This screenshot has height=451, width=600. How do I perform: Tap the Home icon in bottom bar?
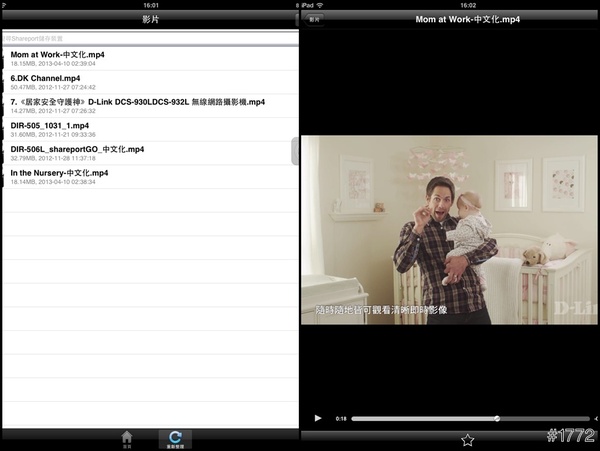point(126,438)
